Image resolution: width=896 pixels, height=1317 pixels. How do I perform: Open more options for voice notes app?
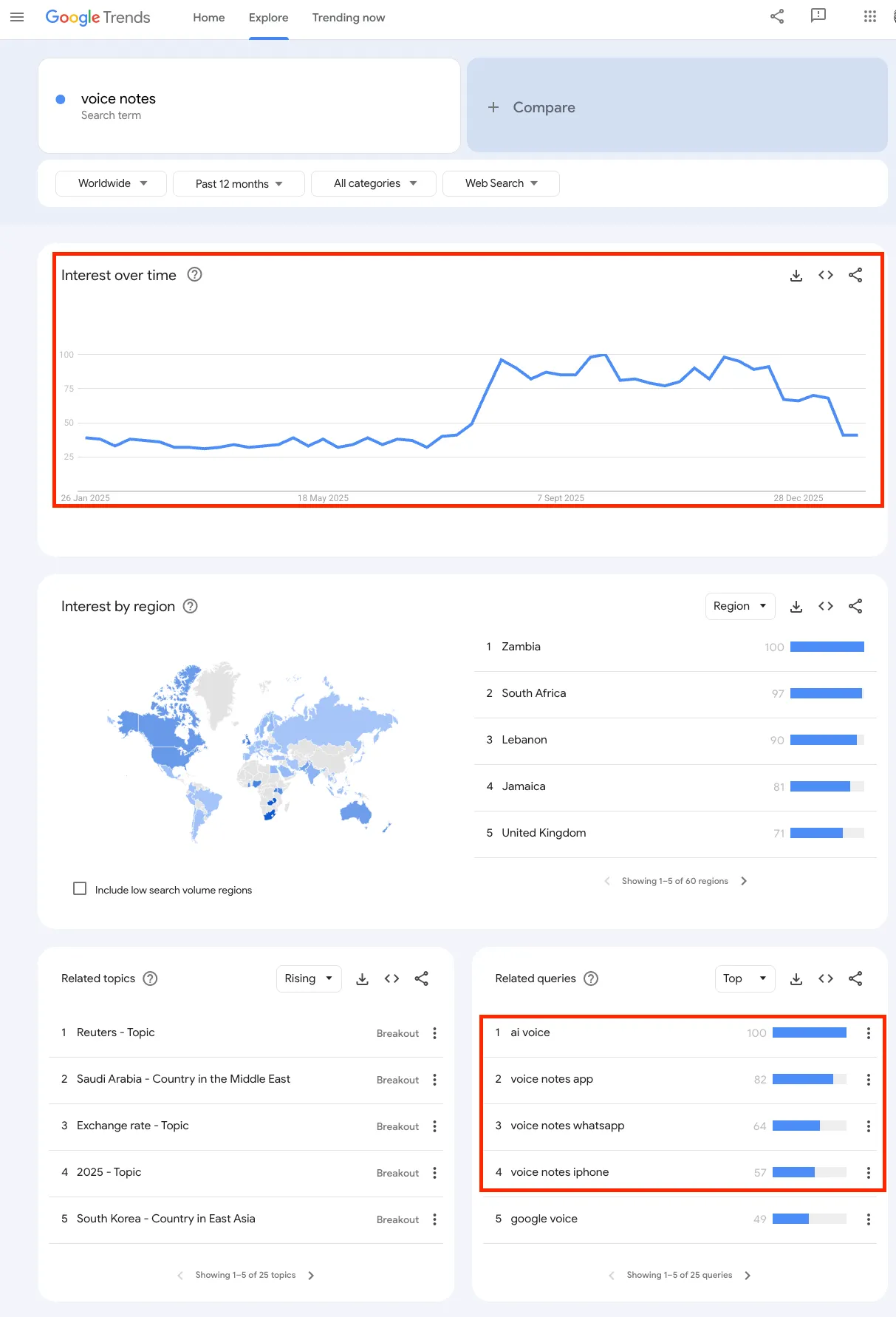click(869, 1080)
